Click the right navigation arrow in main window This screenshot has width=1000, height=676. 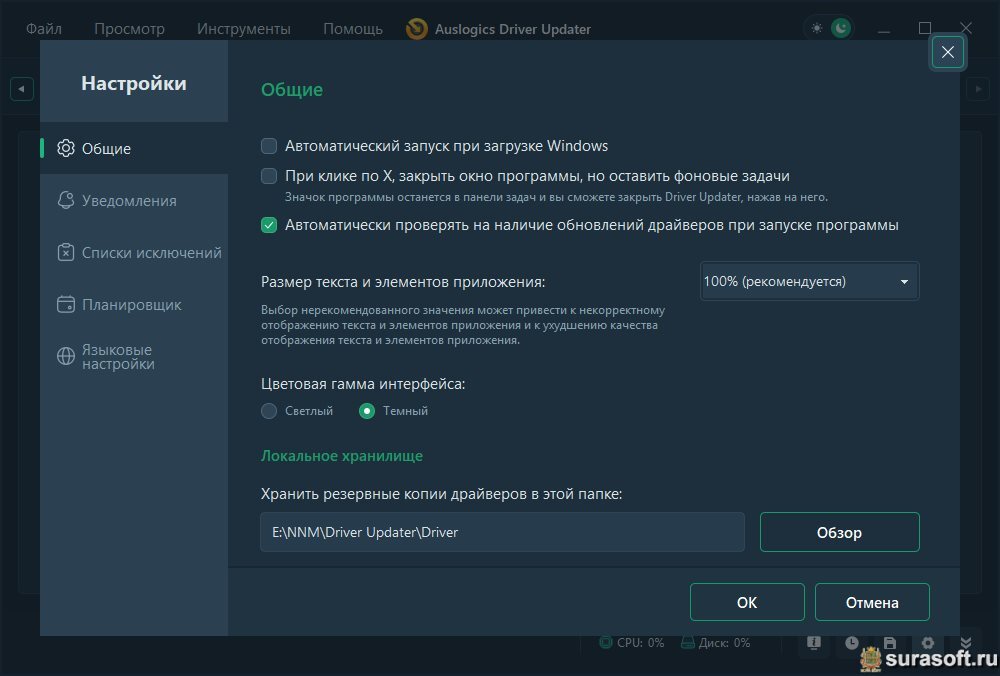tap(978, 89)
